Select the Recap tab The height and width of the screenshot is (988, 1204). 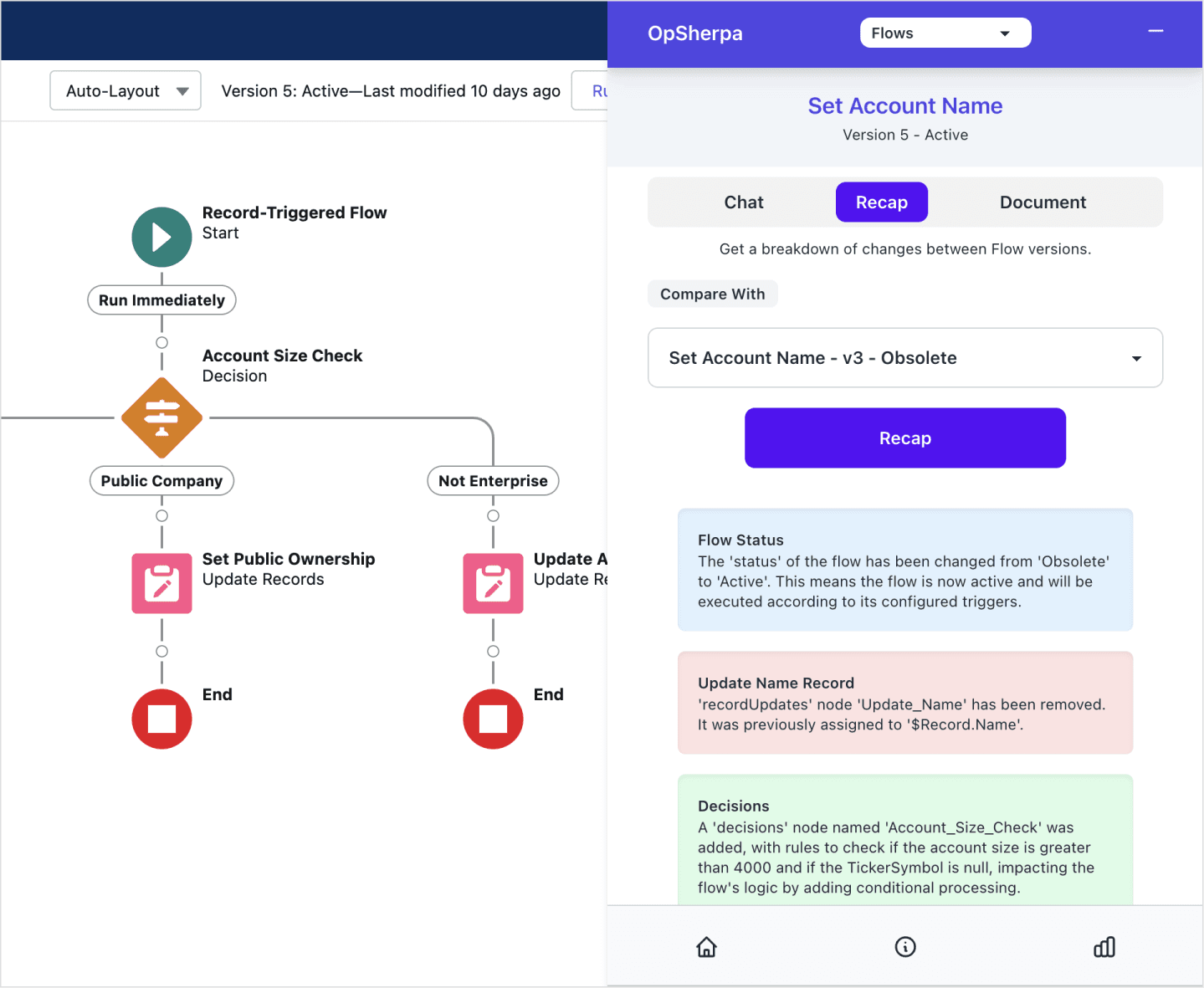[x=882, y=202]
